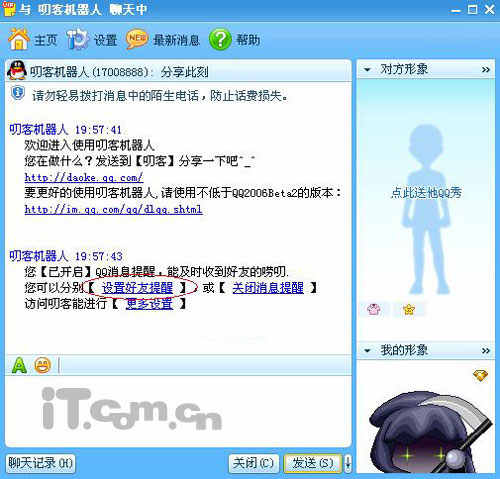This screenshot has width=500, height=479.
Task: Open the send options arrow beside 发送
Action: click(348, 463)
